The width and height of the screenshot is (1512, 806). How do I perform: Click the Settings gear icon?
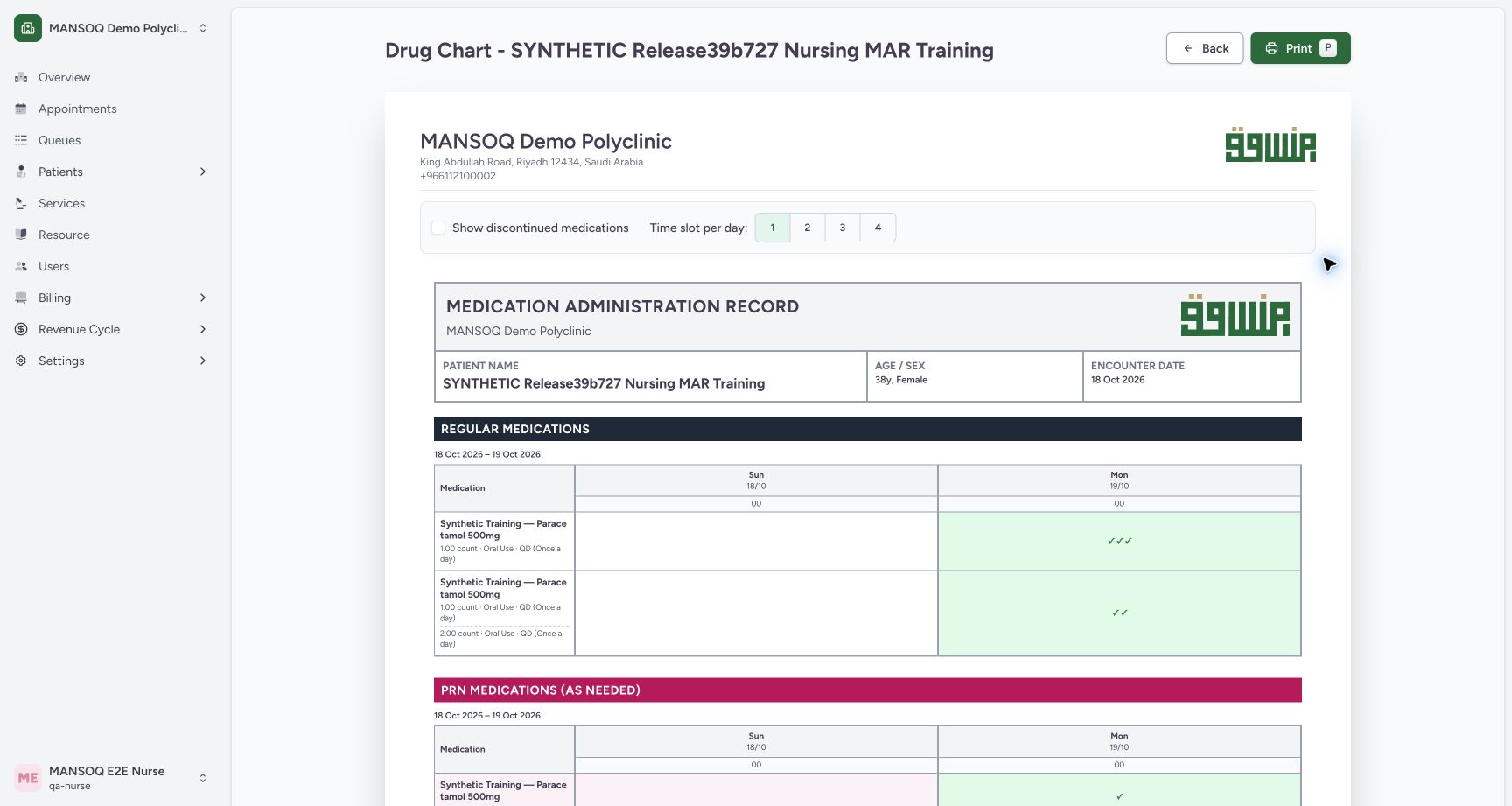point(21,361)
